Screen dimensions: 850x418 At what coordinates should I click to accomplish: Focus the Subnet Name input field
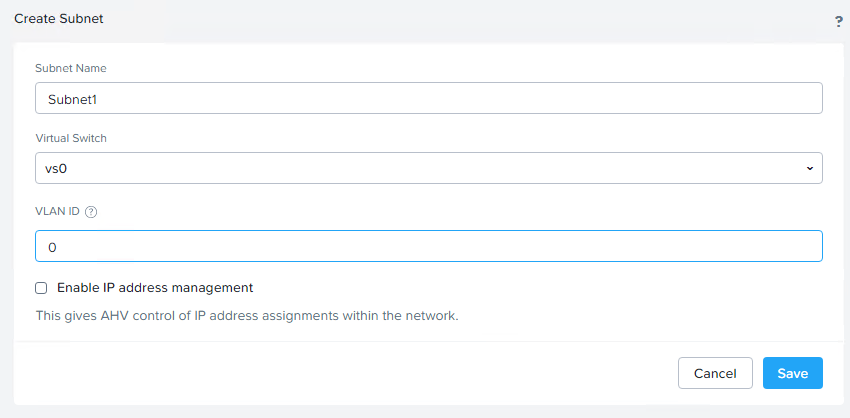428,98
